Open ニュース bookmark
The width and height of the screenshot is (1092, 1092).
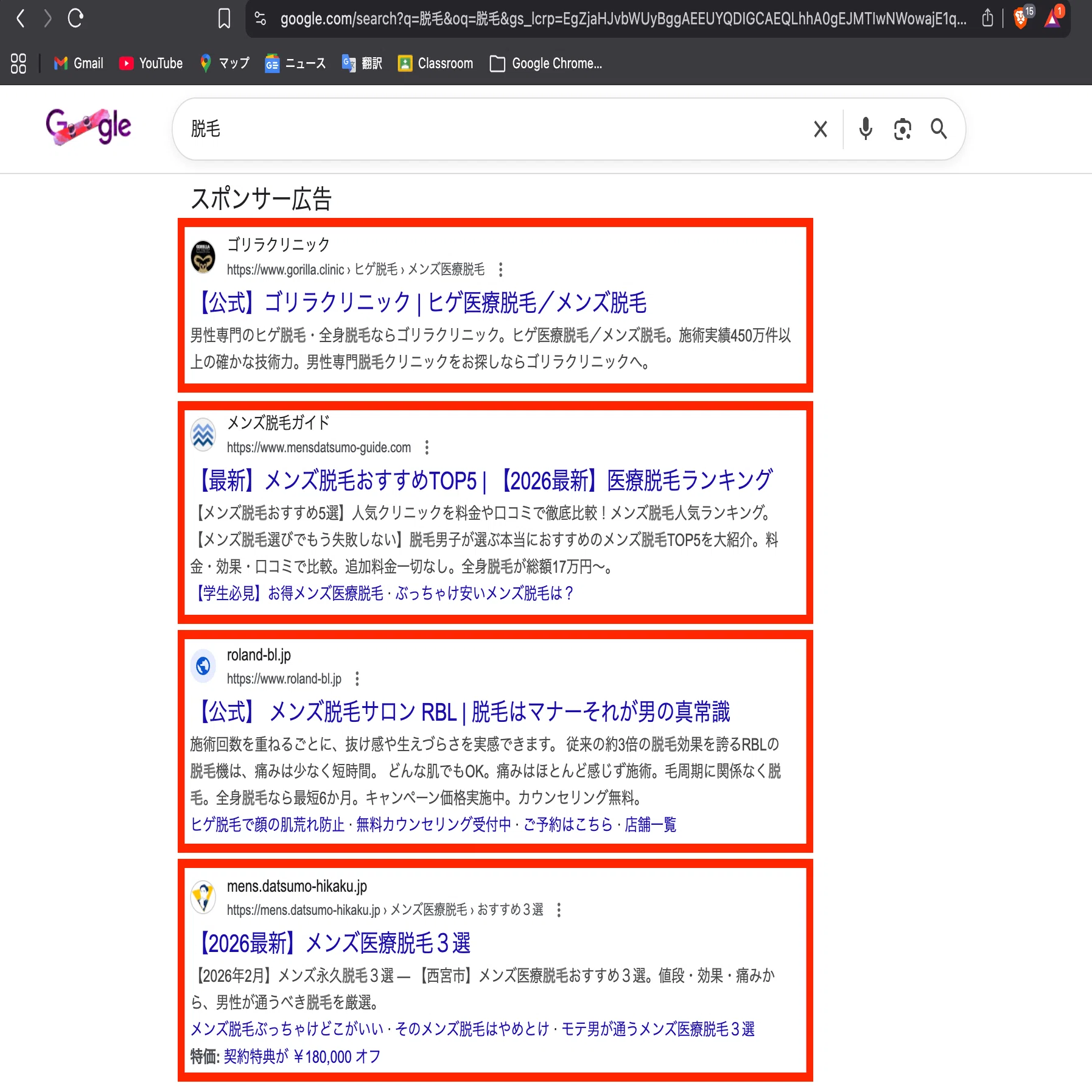tap(295, 63)
